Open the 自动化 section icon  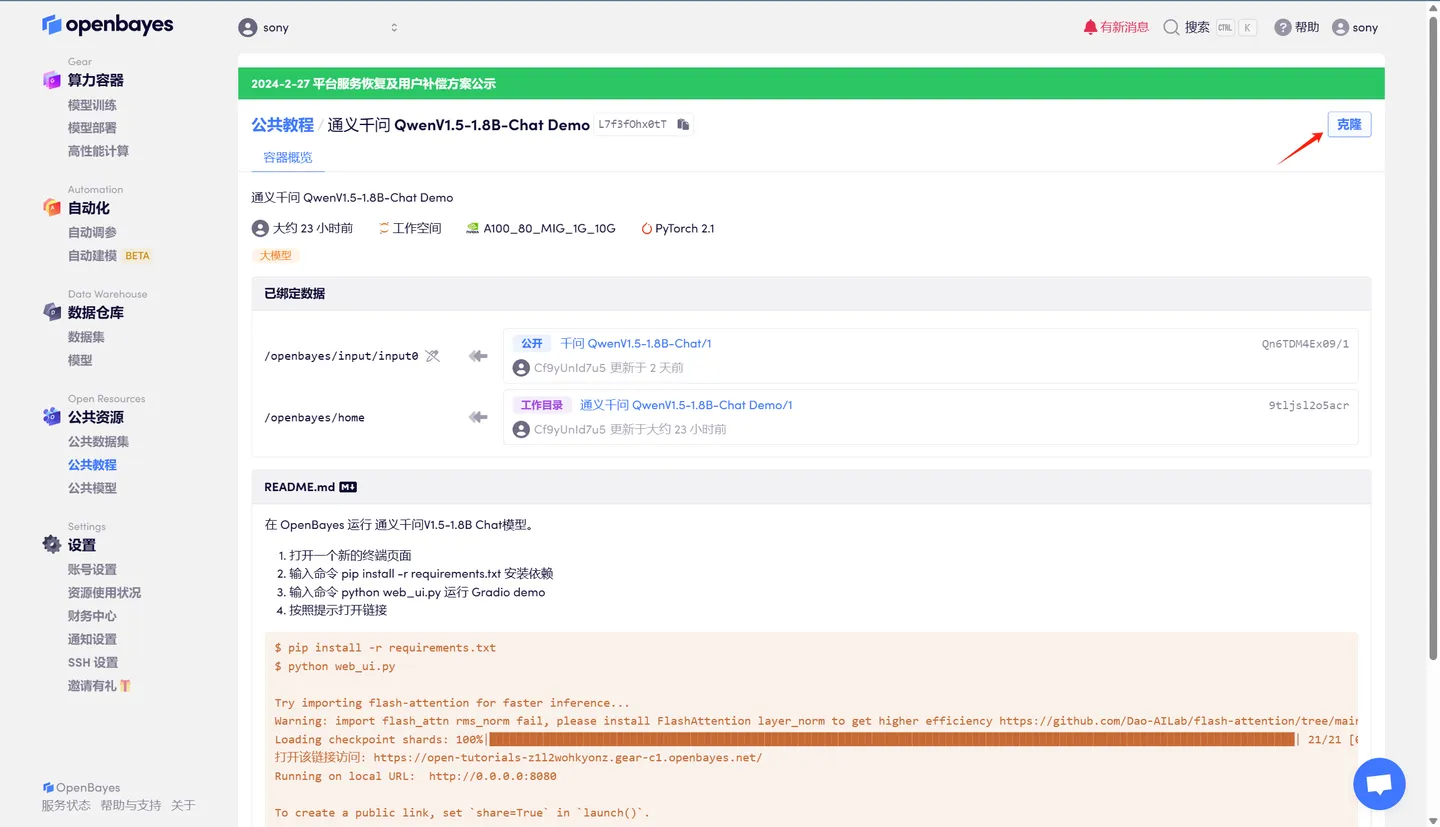tap(51, 207)
